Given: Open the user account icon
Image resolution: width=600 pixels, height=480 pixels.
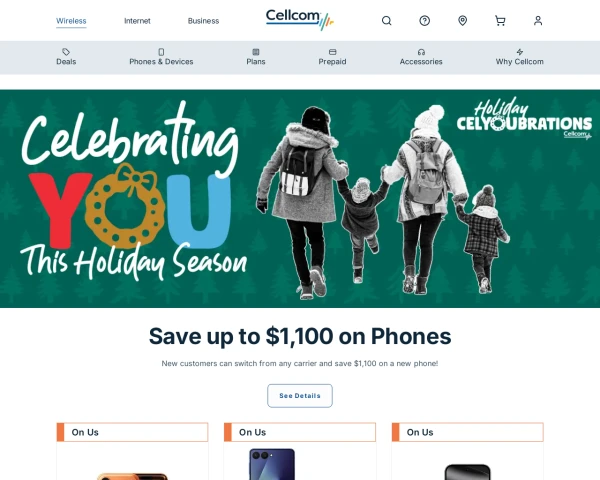Looking at the screenshot, I should point(538,21).
